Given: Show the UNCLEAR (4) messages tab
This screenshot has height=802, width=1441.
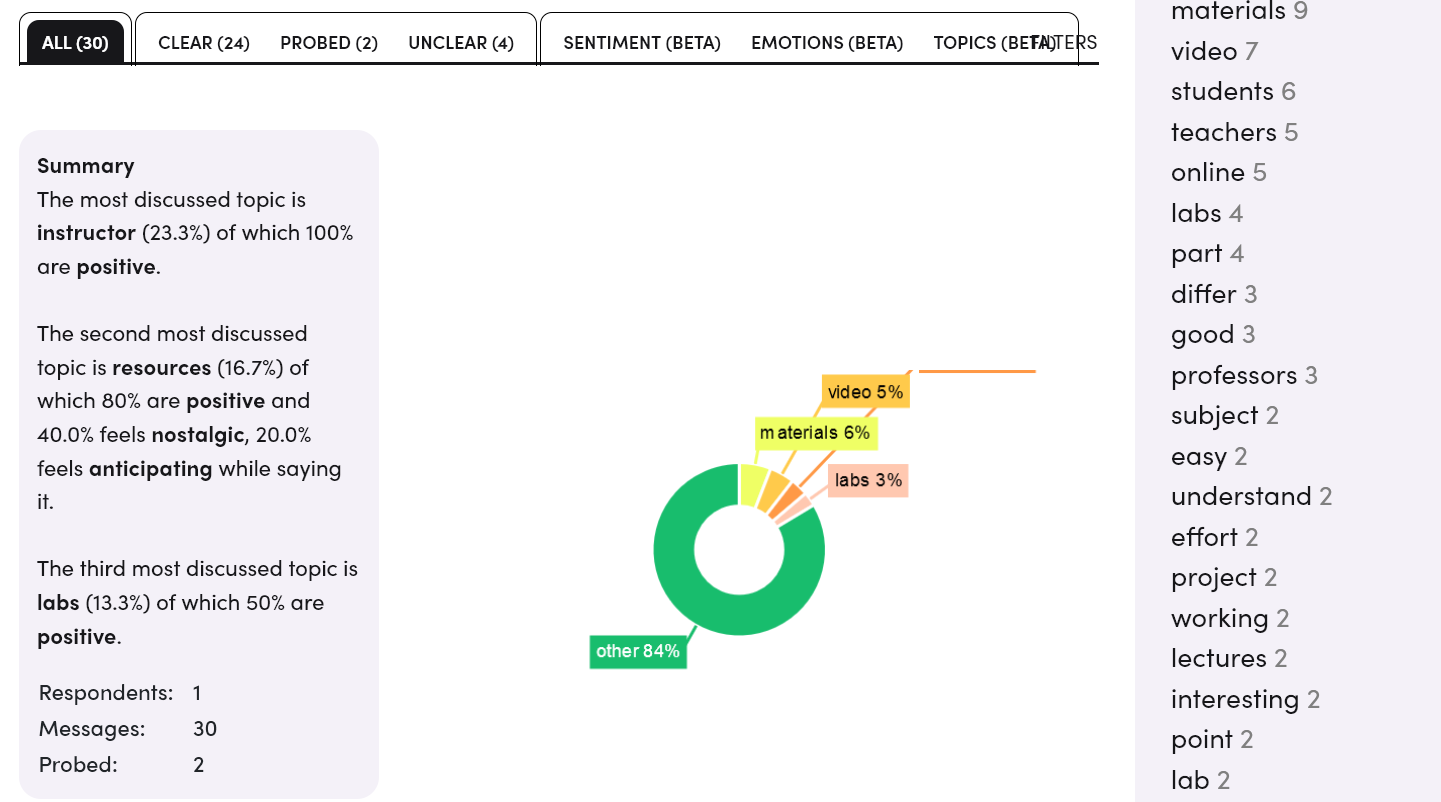Looking at the screenshot, I should (x=461, y=43).
